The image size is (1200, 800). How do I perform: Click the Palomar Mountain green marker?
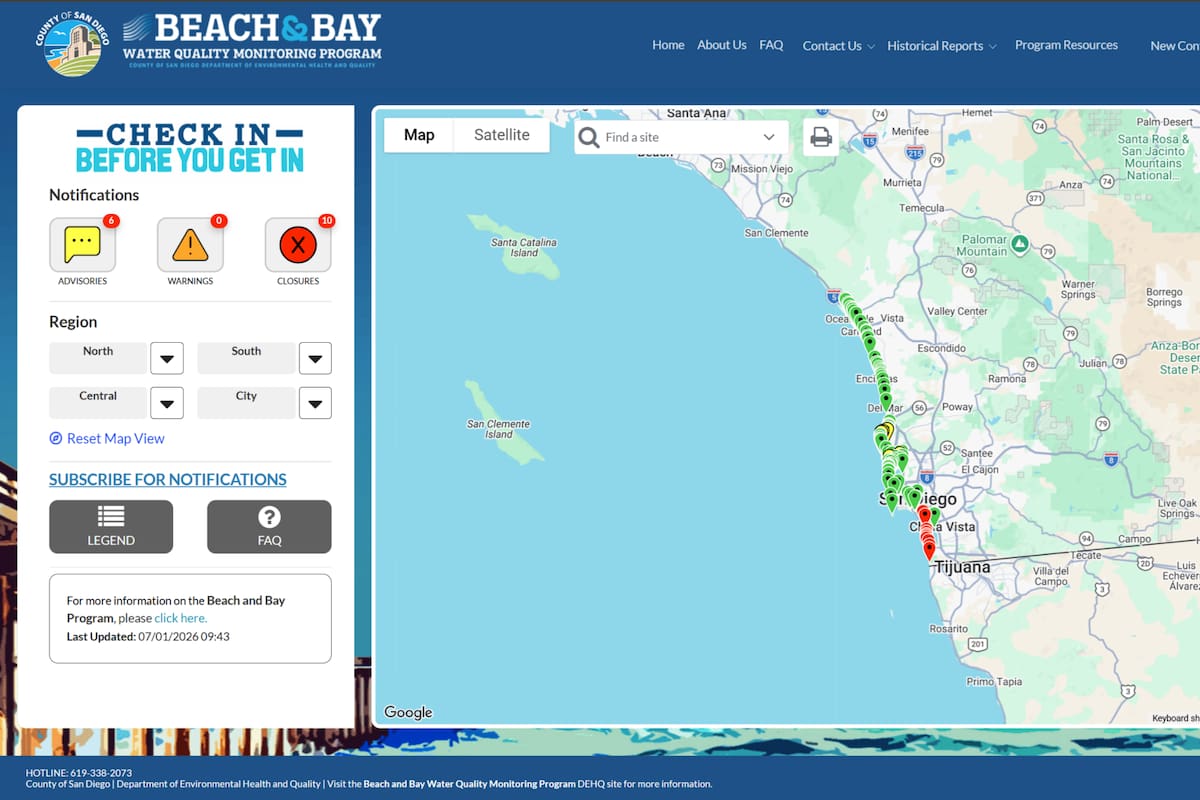[x=1020, y=243]
